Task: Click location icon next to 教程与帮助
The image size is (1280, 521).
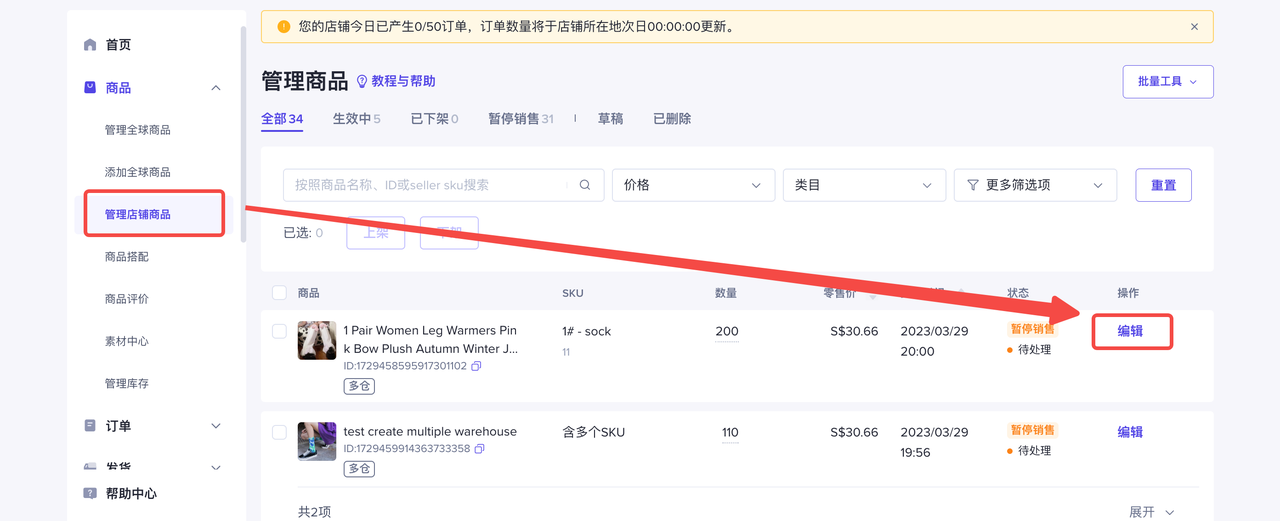Action: [x=362, y=82]
